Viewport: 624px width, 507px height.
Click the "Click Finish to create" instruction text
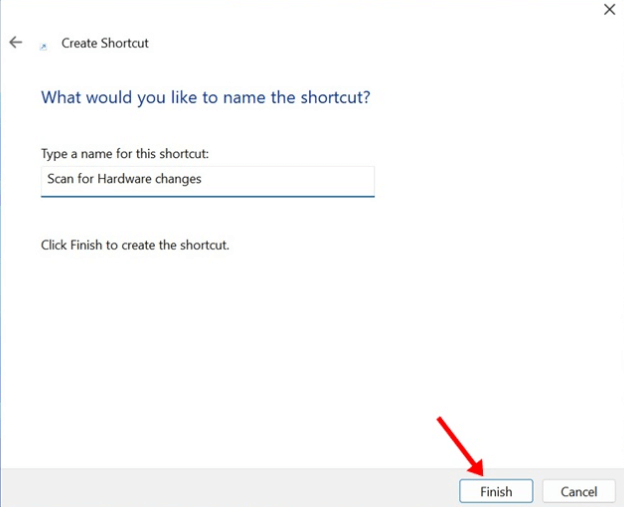(x=135, y=244)
